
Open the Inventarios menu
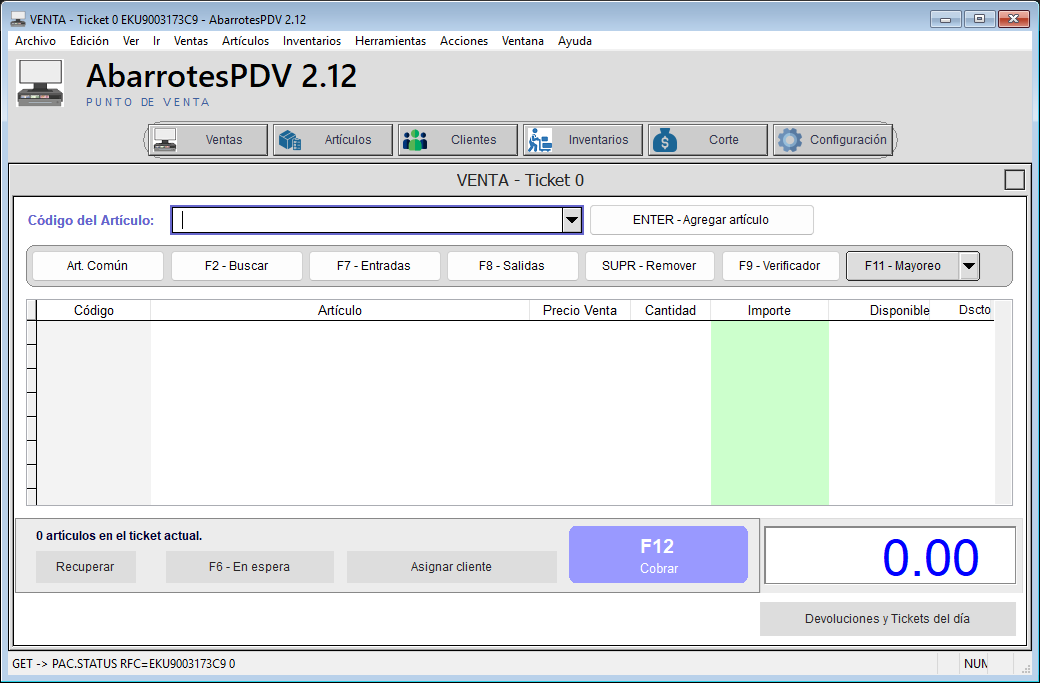(312, 40)
